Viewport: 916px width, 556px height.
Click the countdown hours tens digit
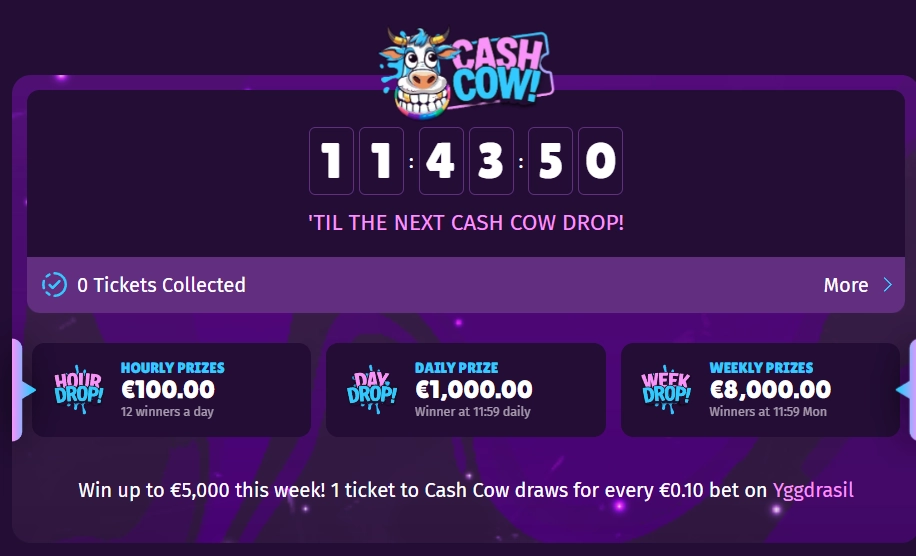331,161
